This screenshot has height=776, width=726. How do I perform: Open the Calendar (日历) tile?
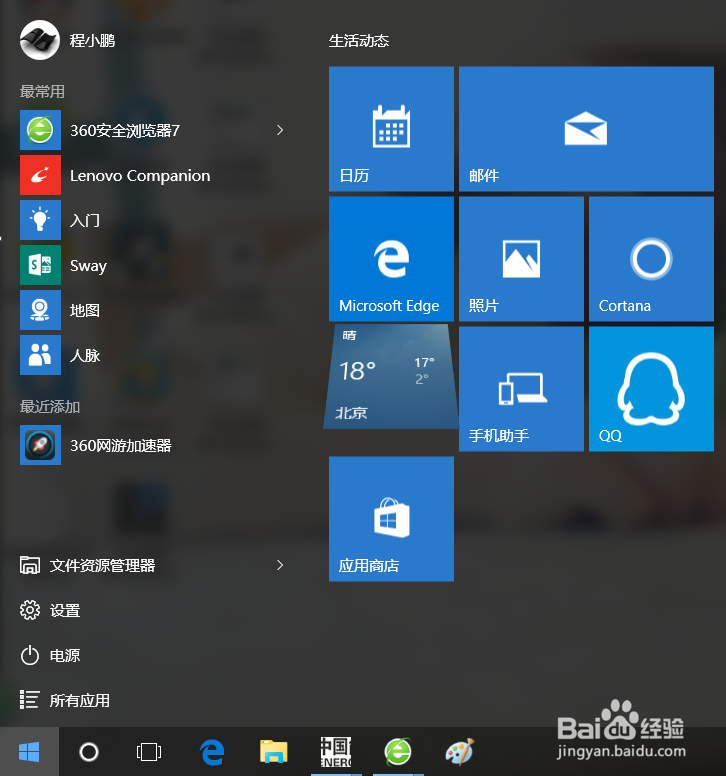pyautogui.click(x=391, y=129)
